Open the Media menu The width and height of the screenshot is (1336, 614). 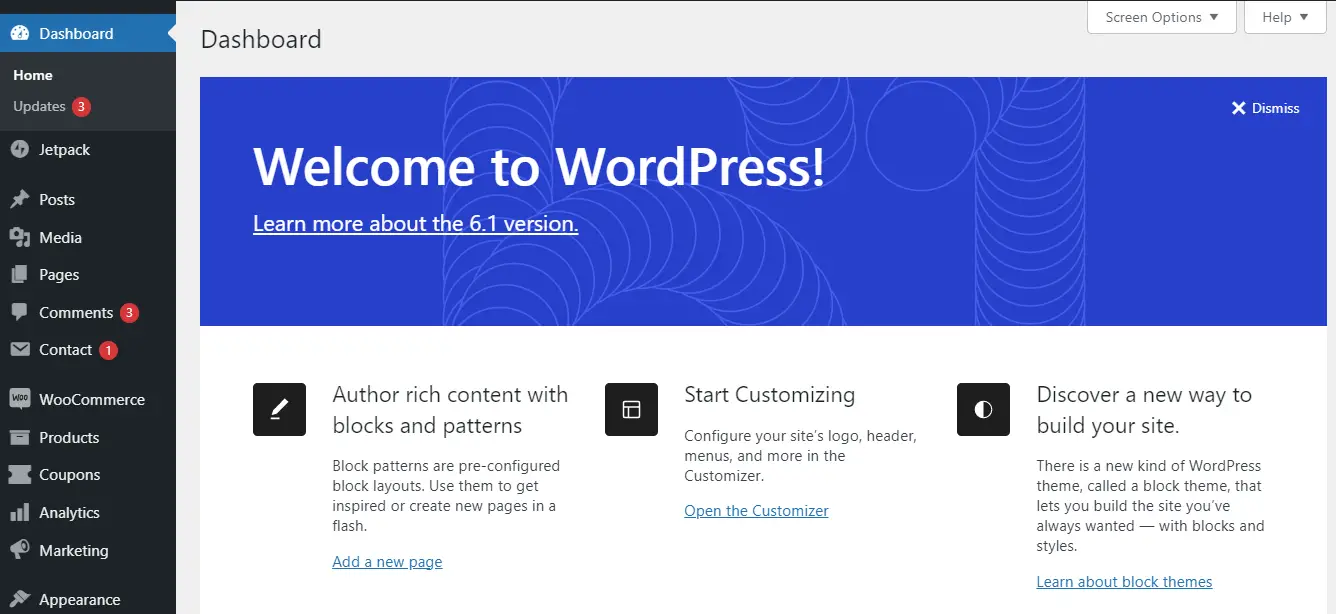(x=88, y=238)
